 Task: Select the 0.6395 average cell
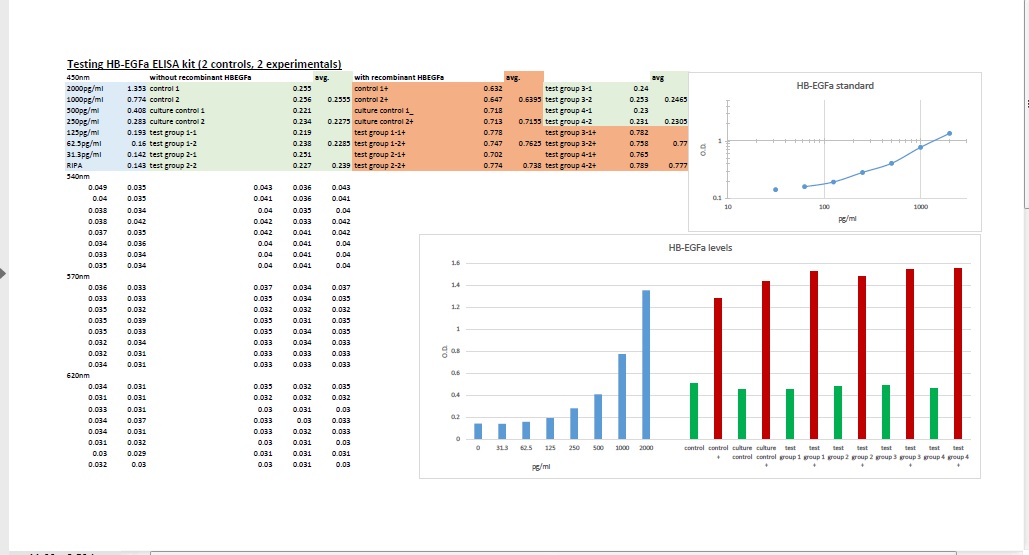[529, 100]
